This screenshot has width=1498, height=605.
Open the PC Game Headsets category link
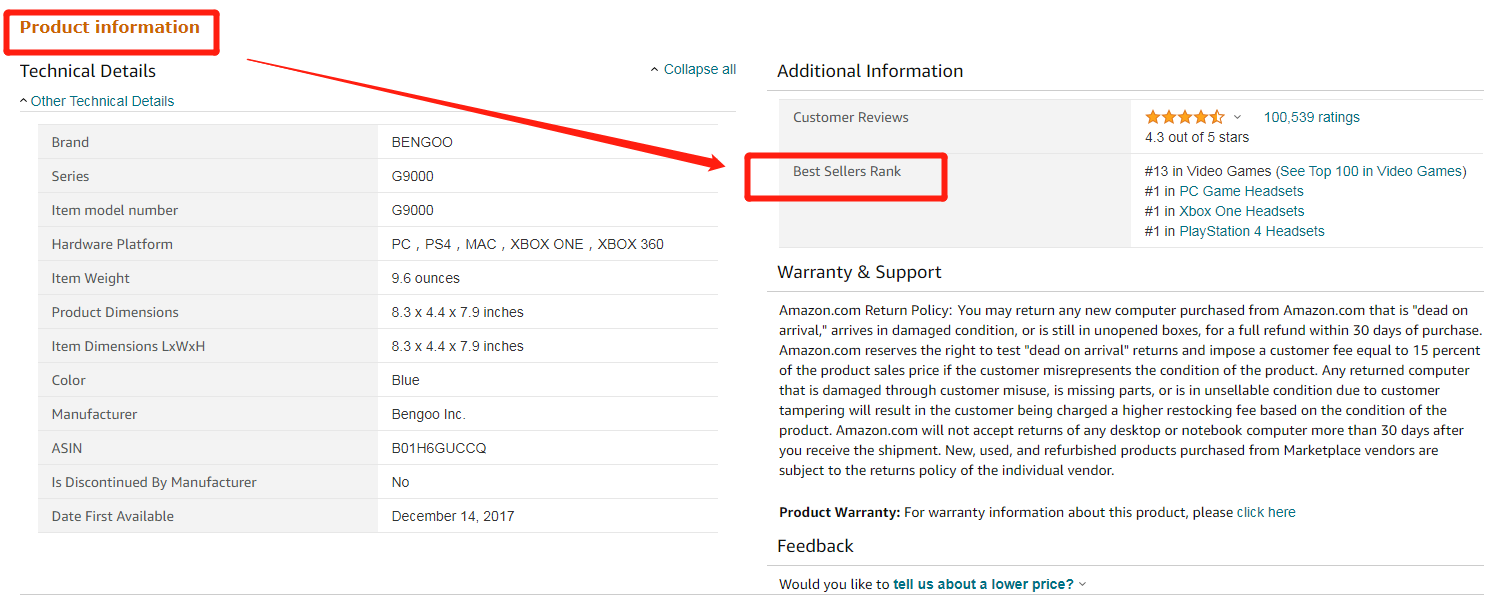coord(1241,191)
